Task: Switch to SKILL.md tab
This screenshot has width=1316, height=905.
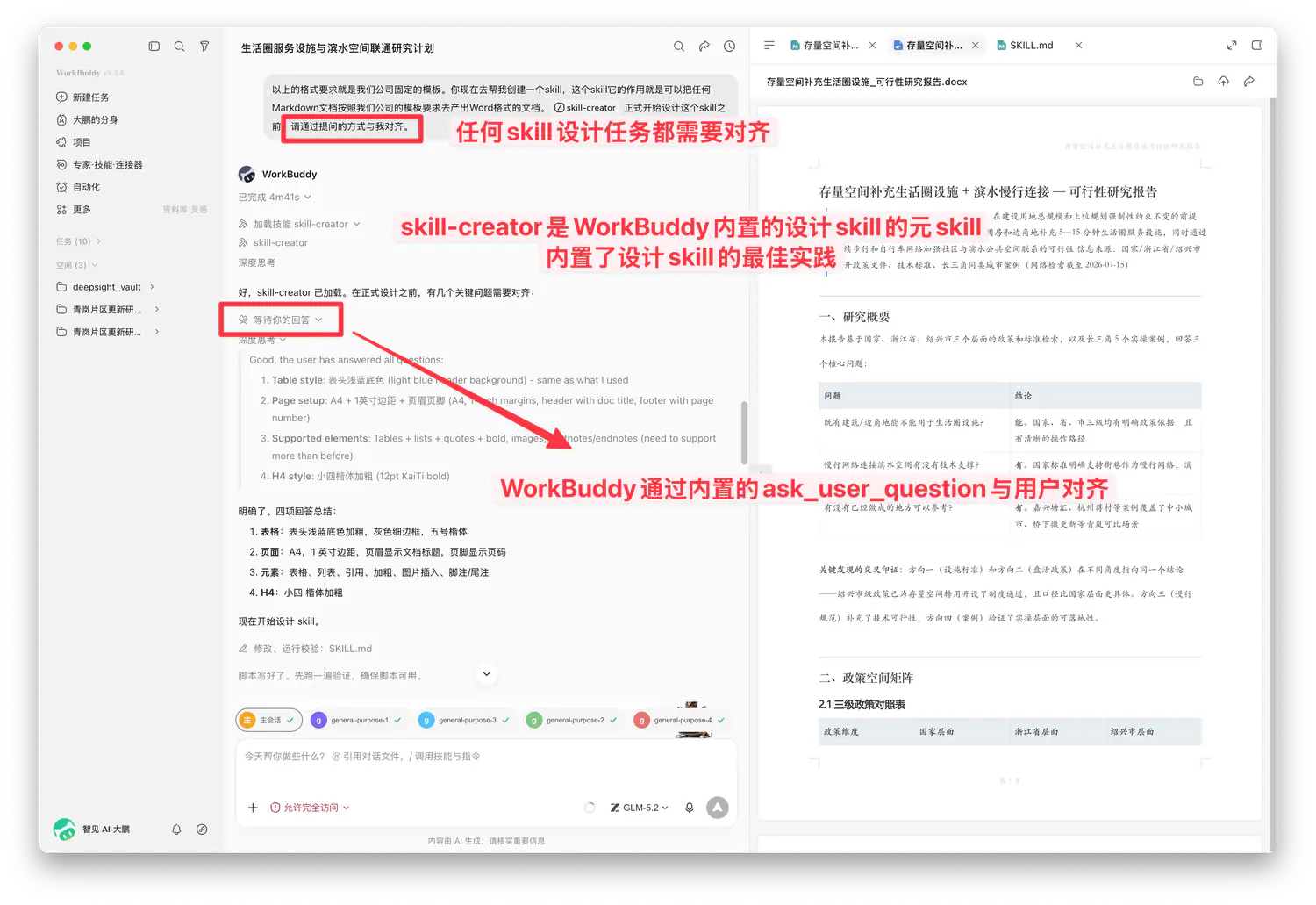Action: pyautogui.click(x=1026, y=46)
